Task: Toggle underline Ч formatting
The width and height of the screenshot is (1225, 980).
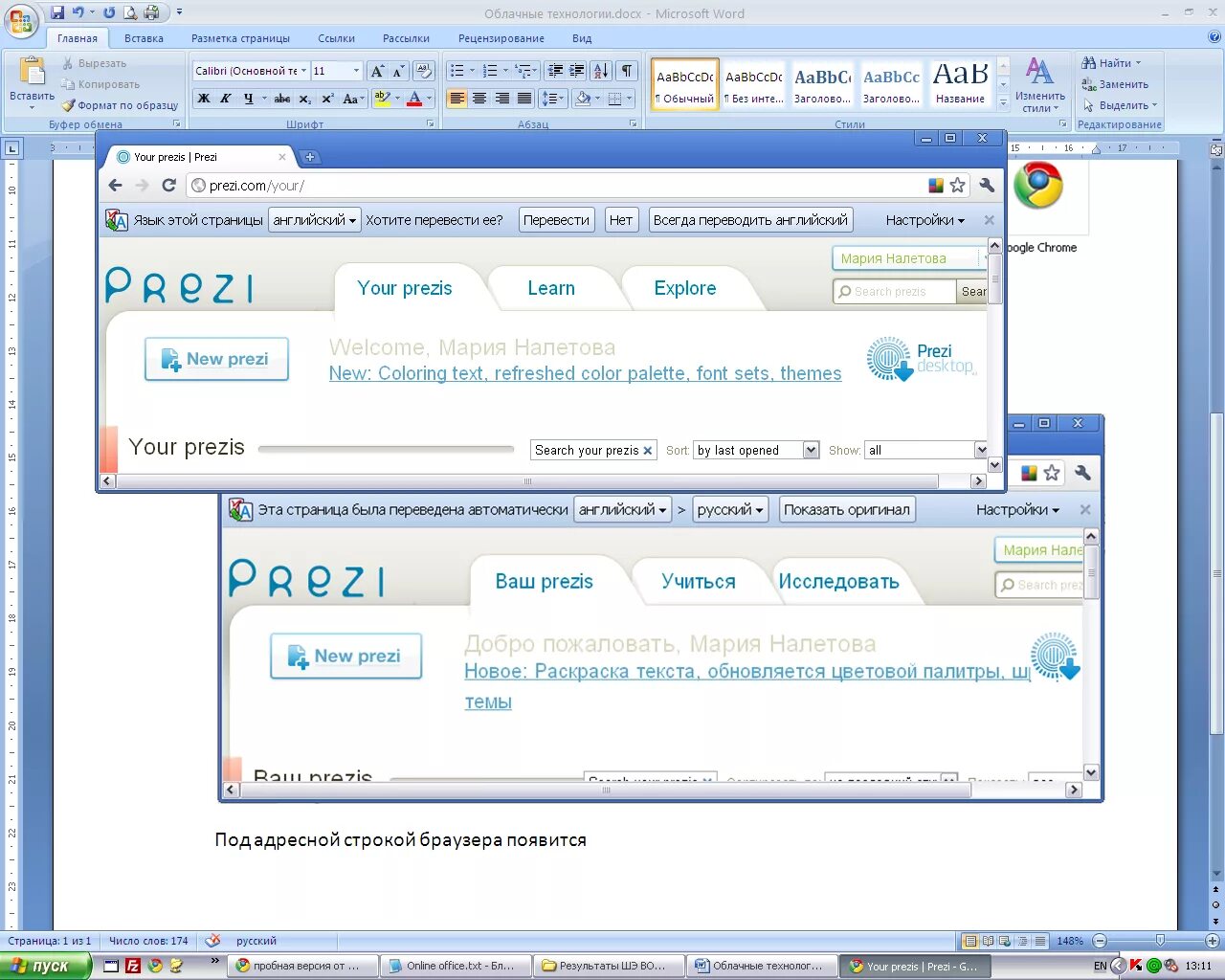Action: click(x=248, y=99)
